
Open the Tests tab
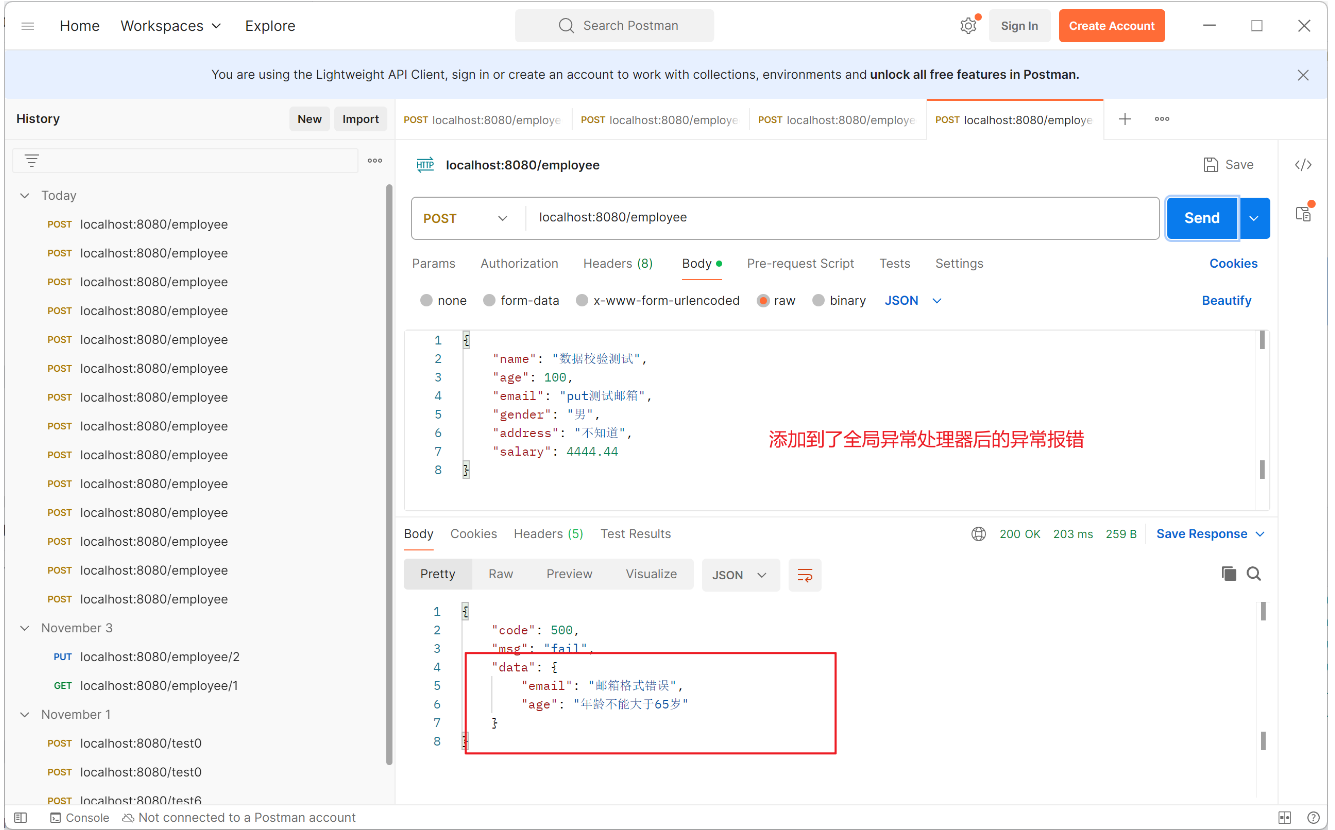895,264
